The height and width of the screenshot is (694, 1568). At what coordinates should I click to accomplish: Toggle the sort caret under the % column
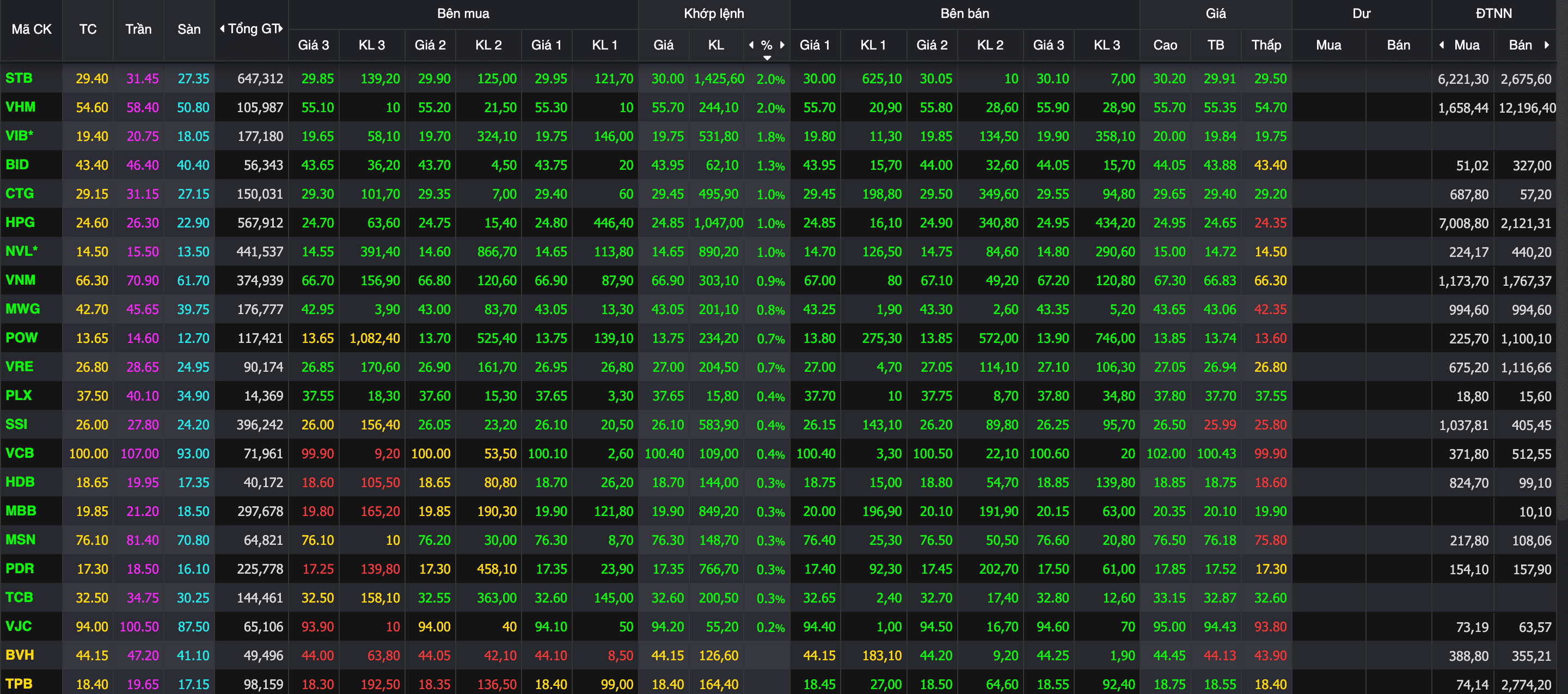767,58
